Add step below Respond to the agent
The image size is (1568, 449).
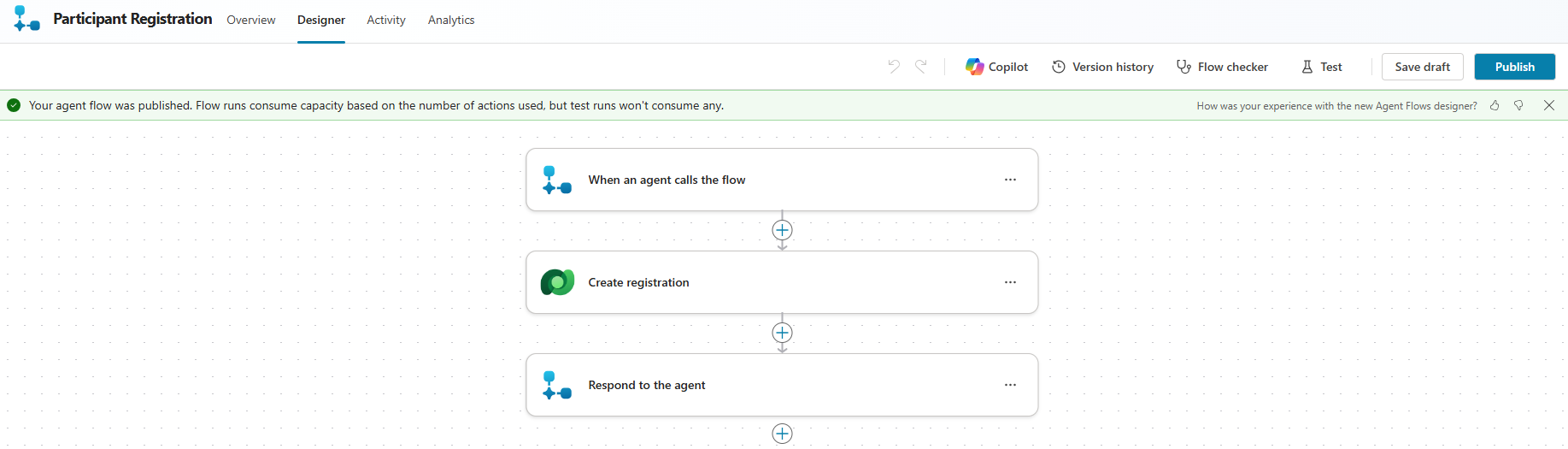(x=782, y=434)
